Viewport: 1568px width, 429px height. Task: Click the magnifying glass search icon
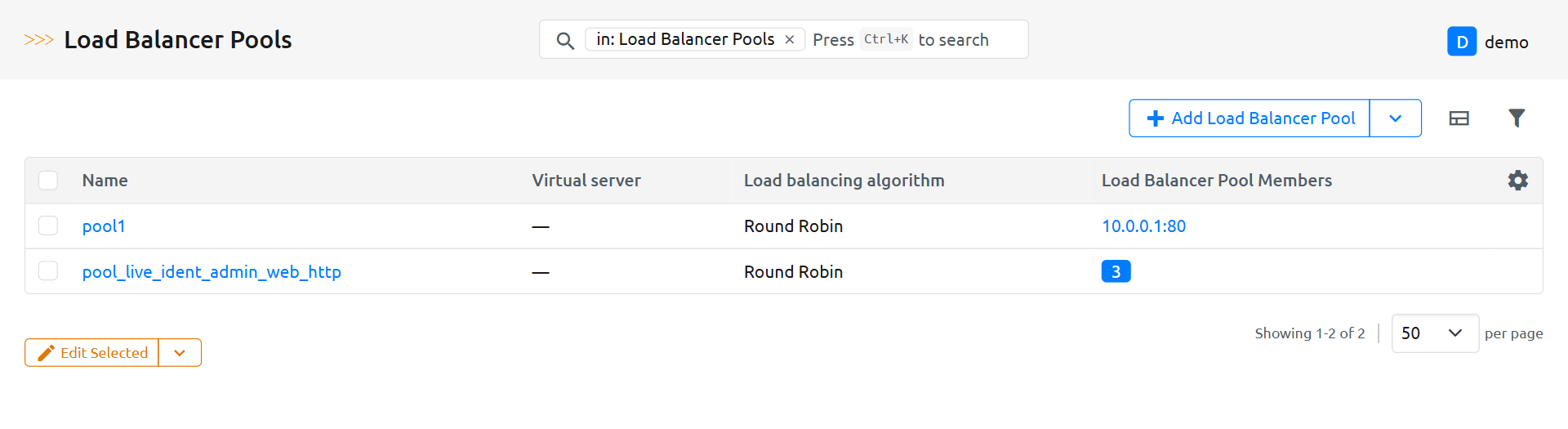[564, 40]
